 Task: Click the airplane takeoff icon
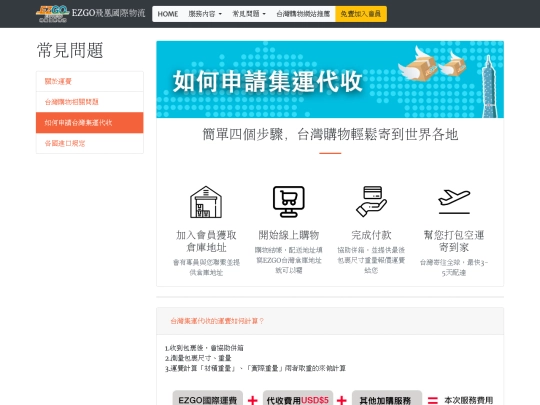point(454,202)
